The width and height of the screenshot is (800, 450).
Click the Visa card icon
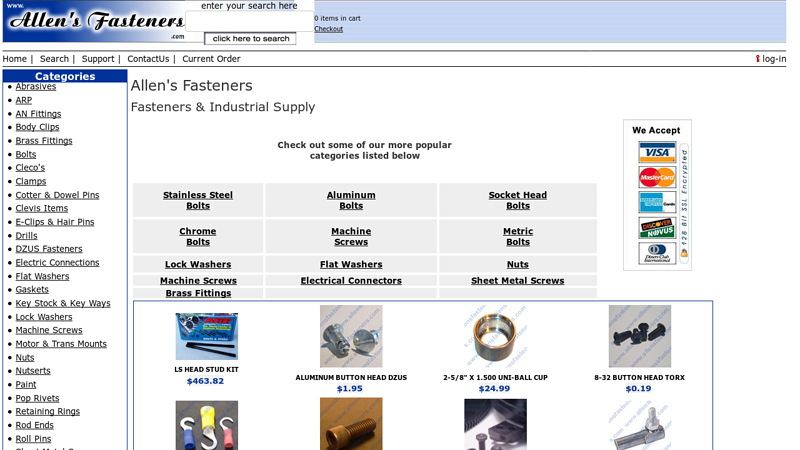click(657, 153)
